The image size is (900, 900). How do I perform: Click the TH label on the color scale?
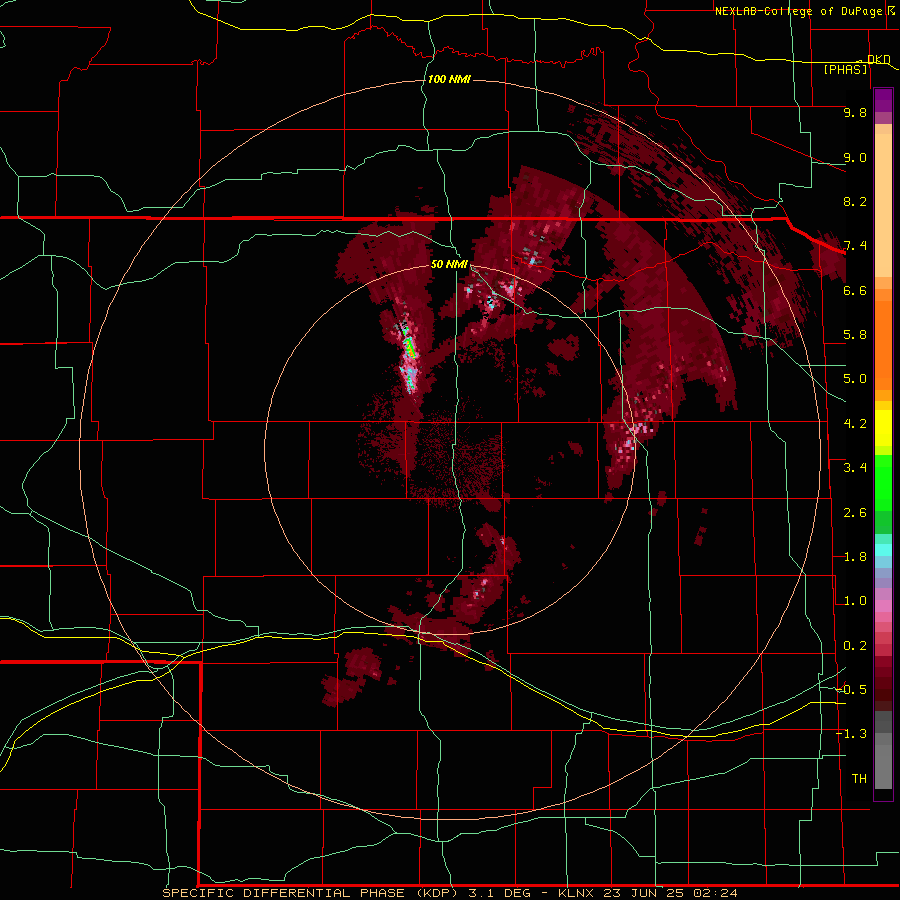click(859, 779)
